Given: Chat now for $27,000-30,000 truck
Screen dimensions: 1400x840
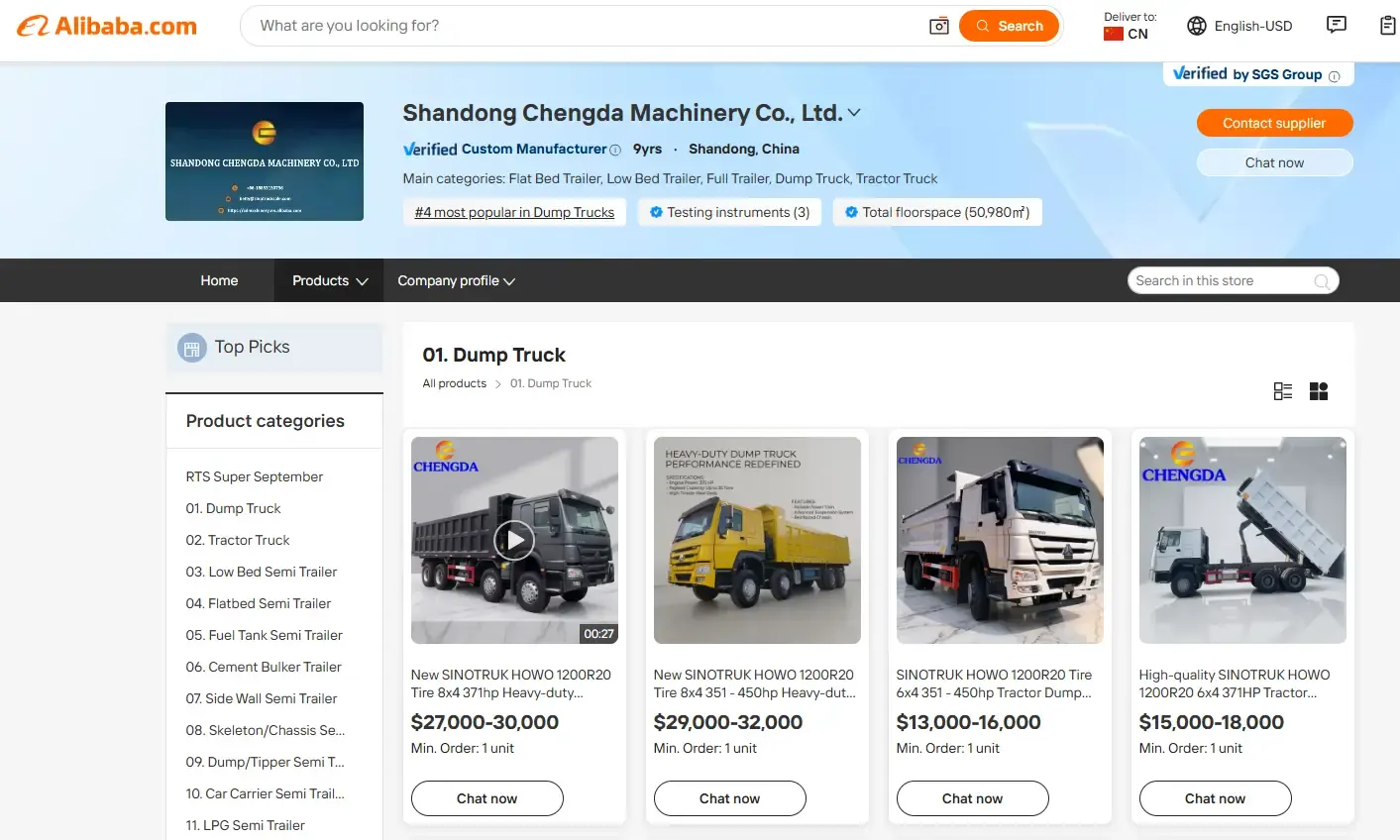Looking at the screenshot, I should [x=487, y=798].
